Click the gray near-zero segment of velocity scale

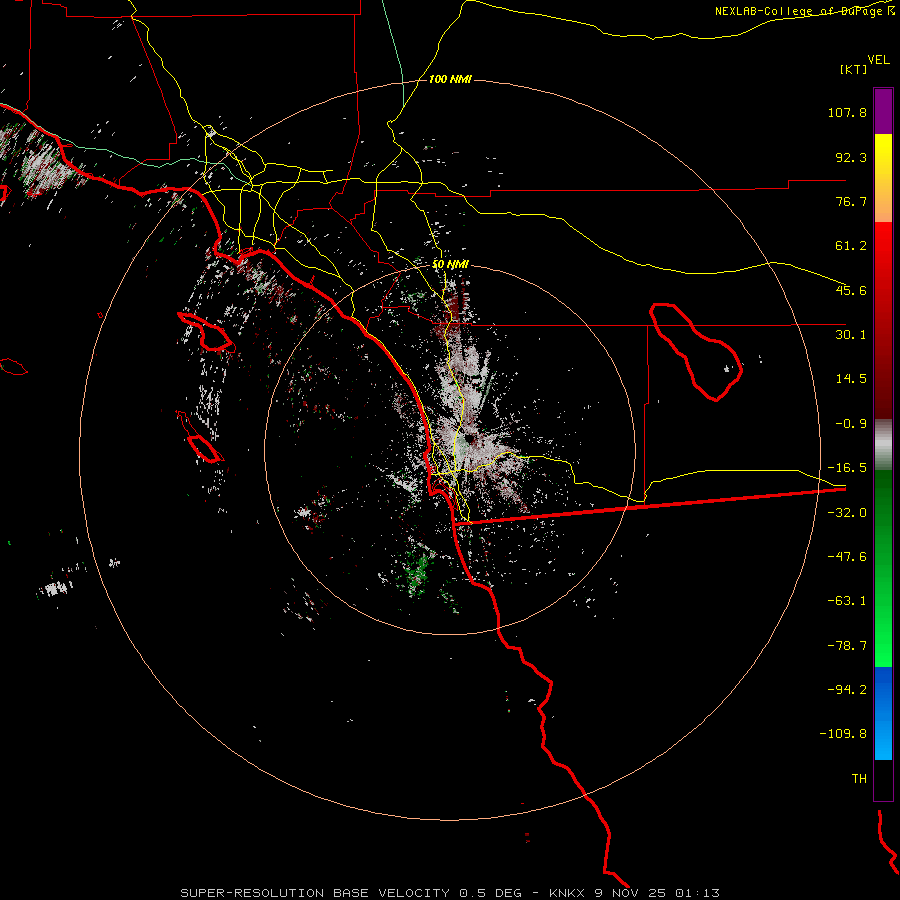coord(883,445)
